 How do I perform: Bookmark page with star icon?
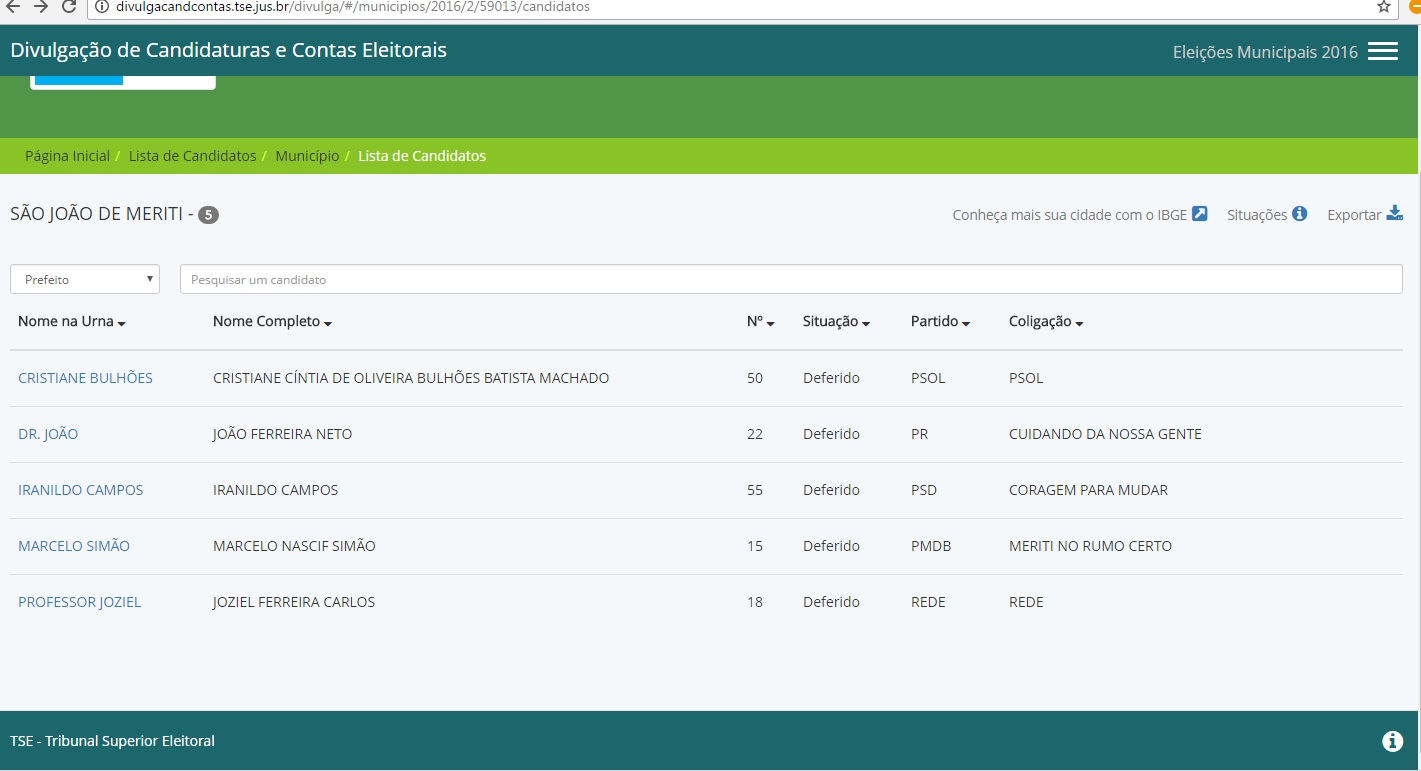click(x=1384, y=7)
